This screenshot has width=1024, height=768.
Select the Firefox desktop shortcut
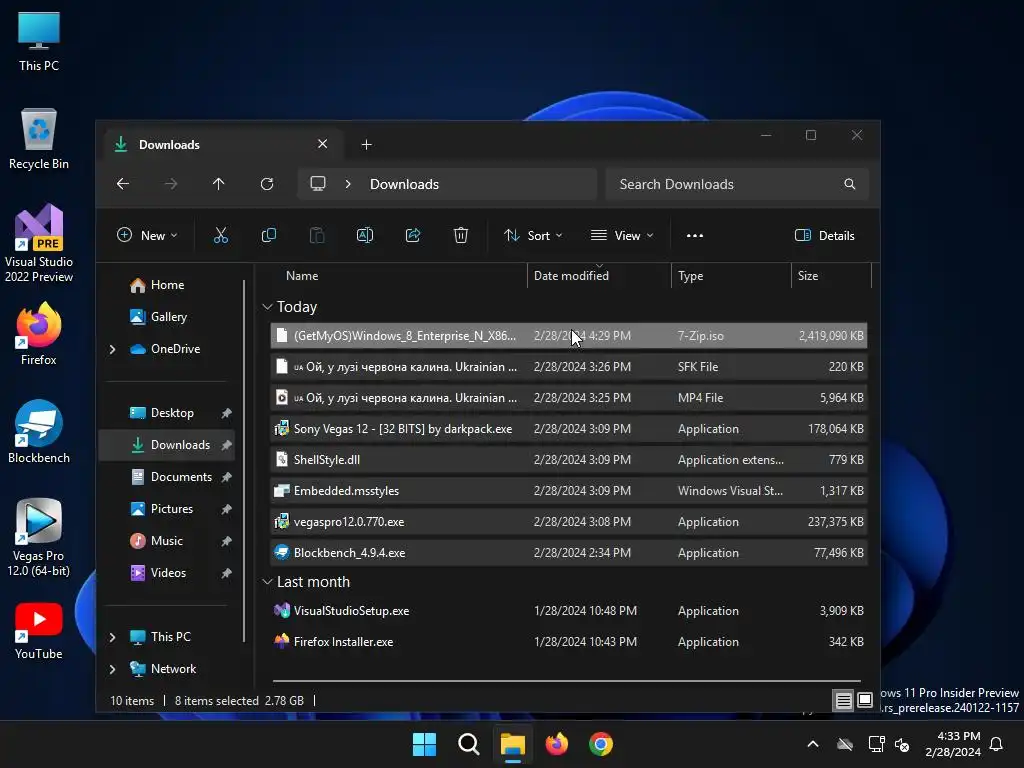pos(39,334)
